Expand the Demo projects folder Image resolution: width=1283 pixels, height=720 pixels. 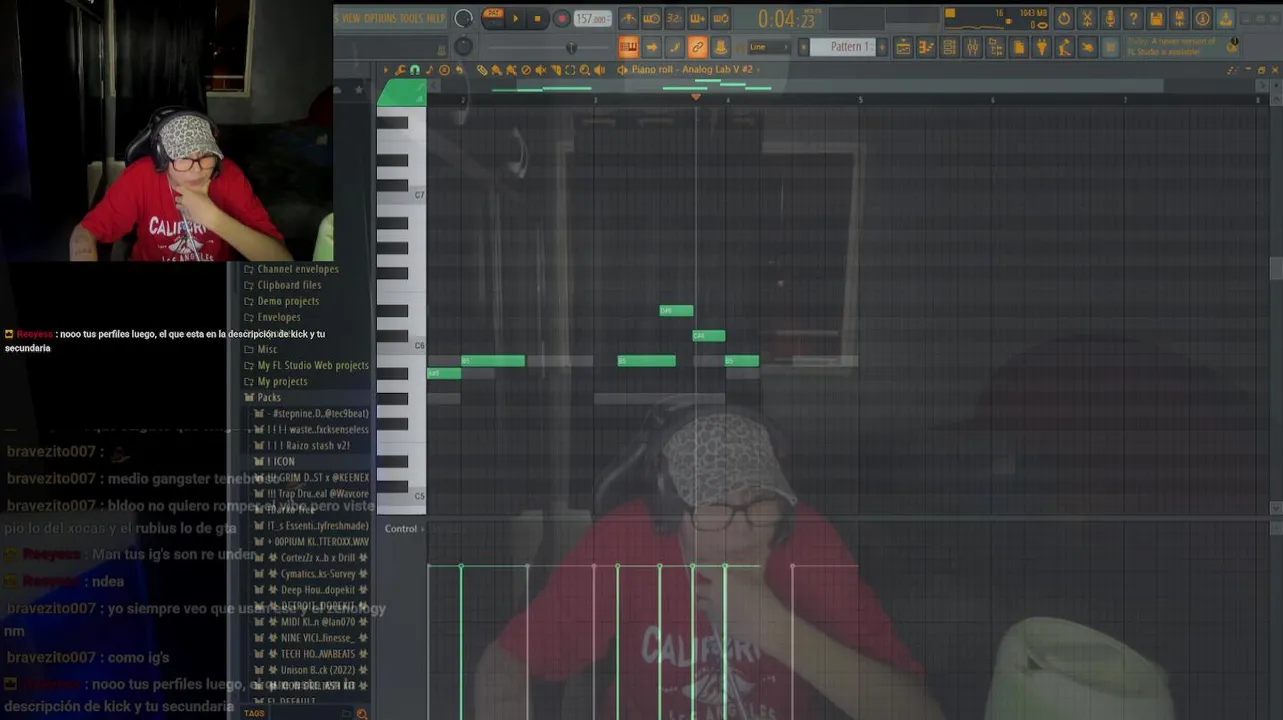tap(288, 301)
